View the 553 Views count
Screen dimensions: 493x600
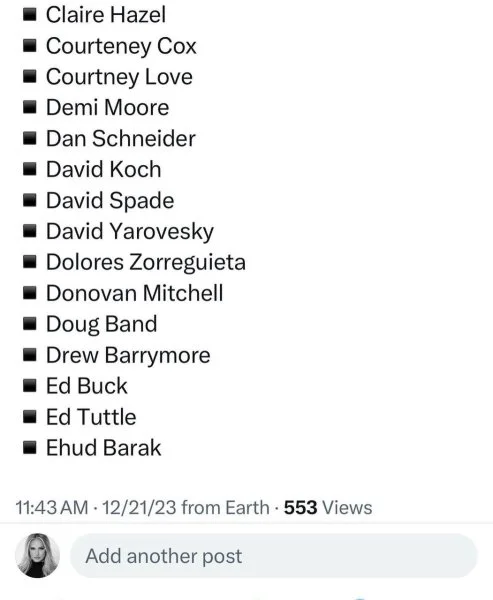pyautogui.click(x=328, y=507)
